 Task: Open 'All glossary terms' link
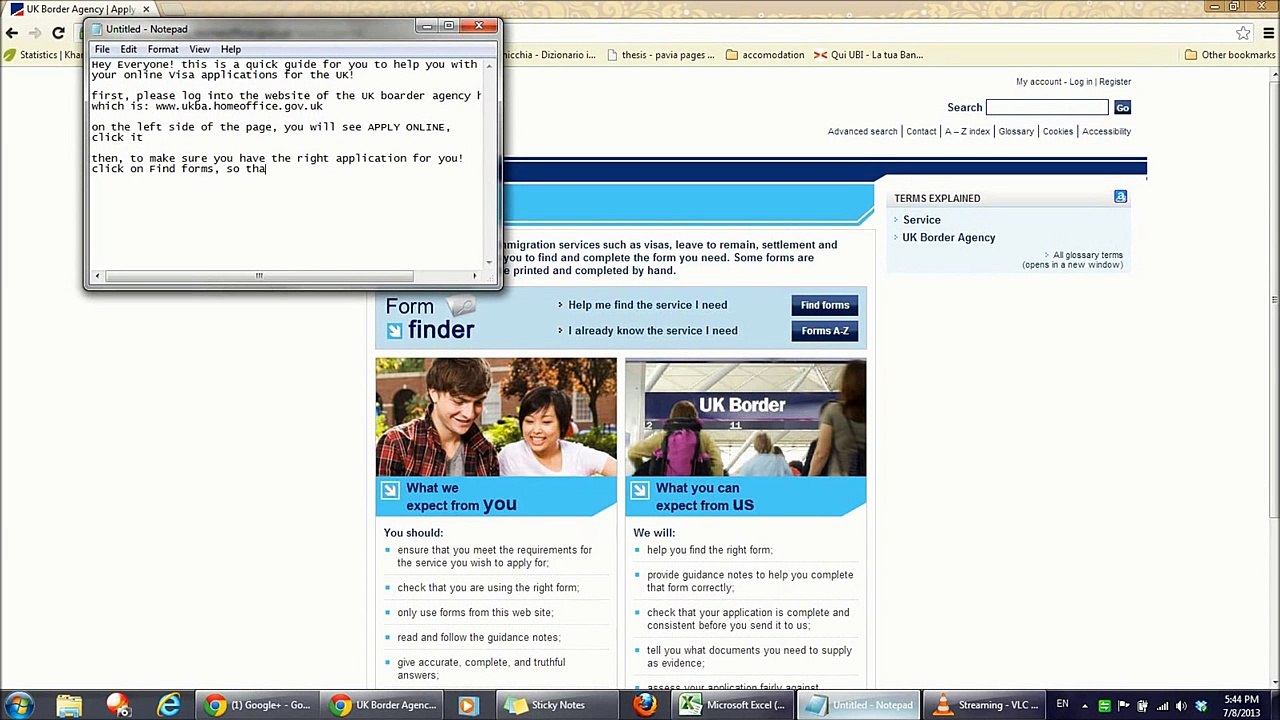(x=1088, y=255)
